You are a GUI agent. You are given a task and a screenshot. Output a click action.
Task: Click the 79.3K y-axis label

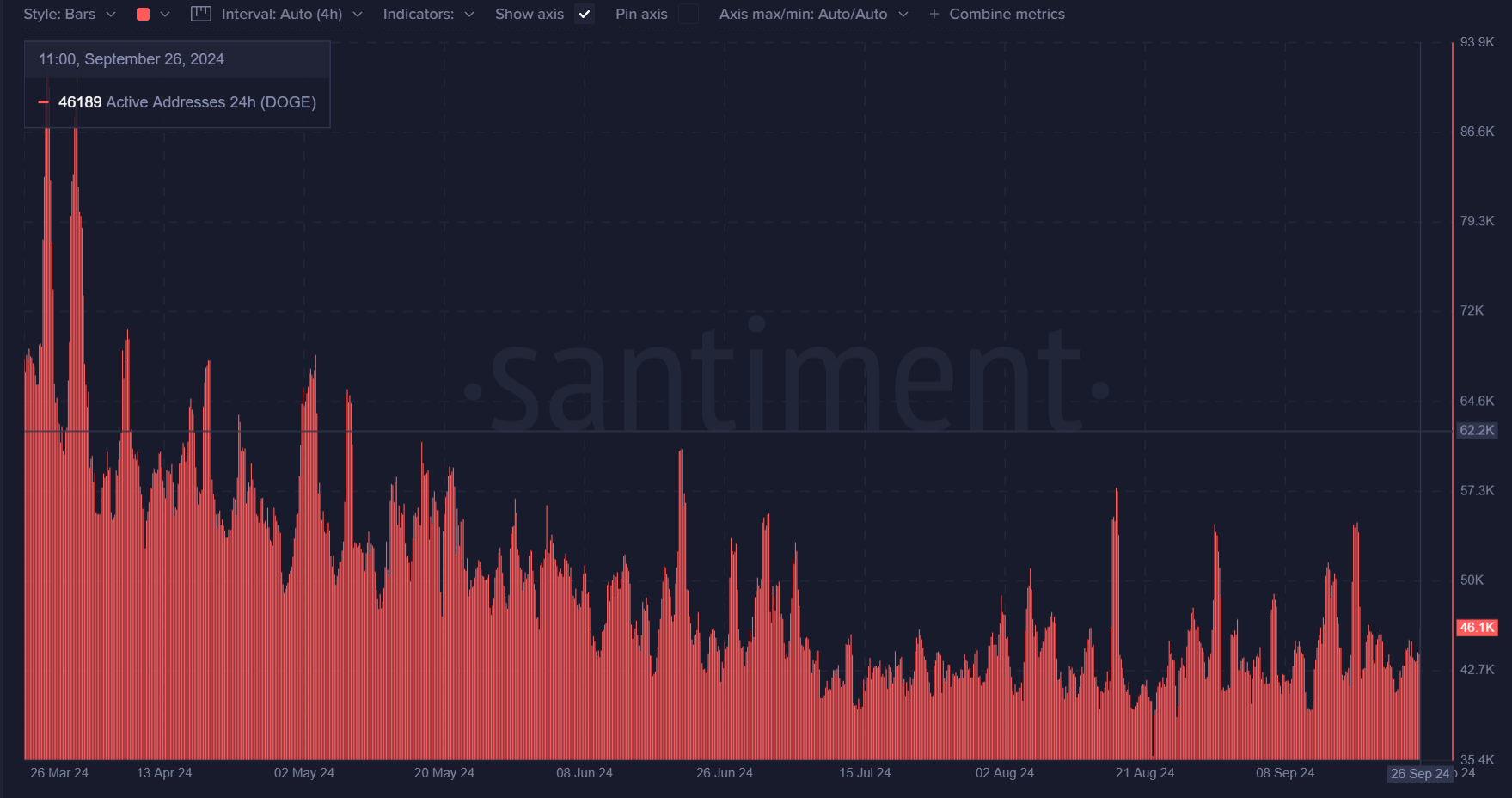(1477, 221)
